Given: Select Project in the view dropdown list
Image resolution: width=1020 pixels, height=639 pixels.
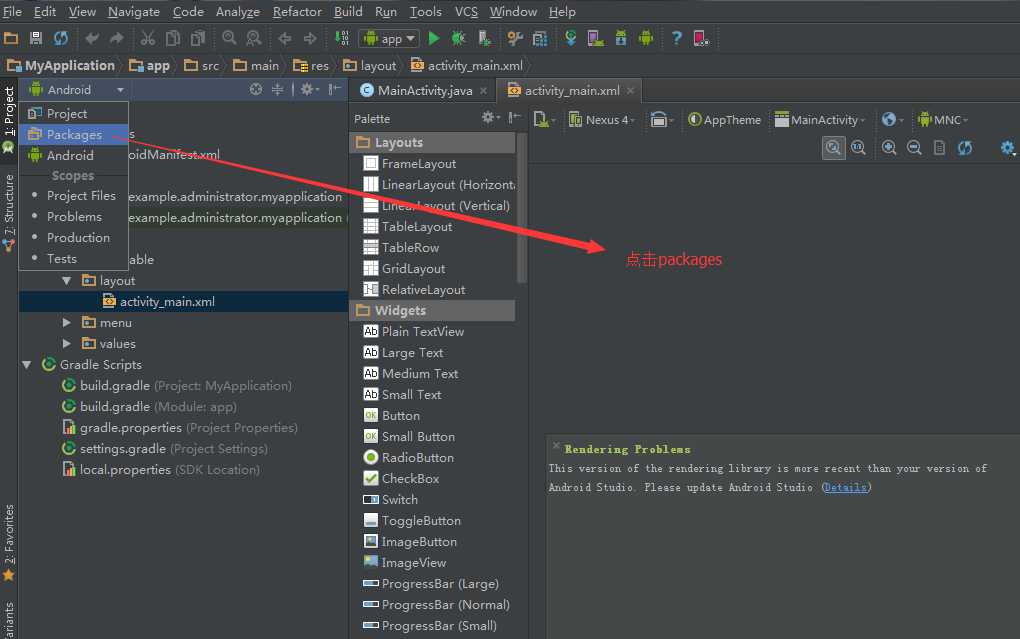Looking at the screenshot, I should coord(74,113).
